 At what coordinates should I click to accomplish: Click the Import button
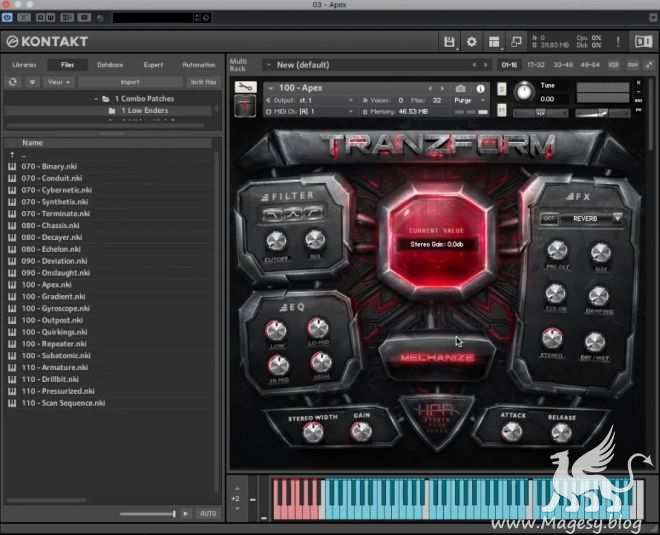click(x=130, y=82)
